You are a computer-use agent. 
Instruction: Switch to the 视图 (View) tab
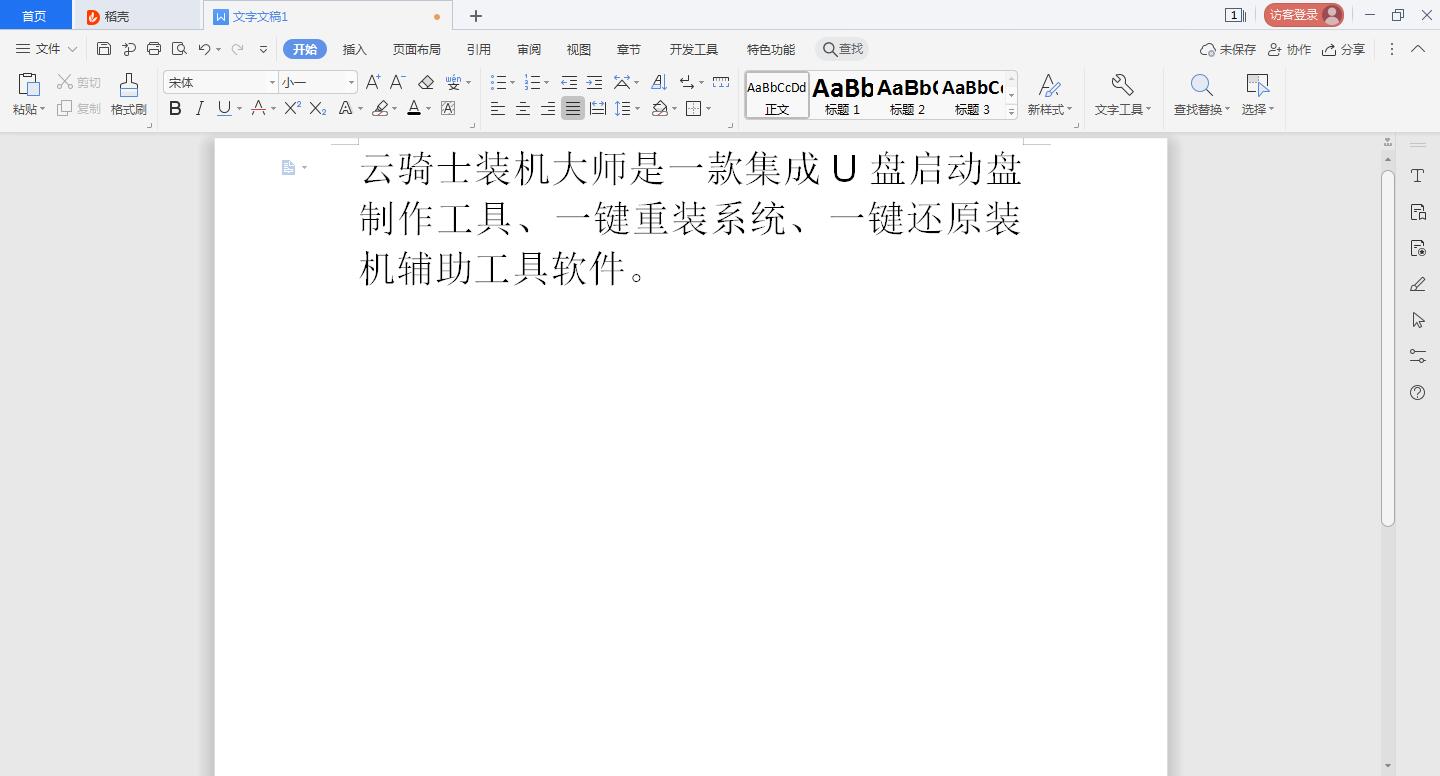coord(579,49)
